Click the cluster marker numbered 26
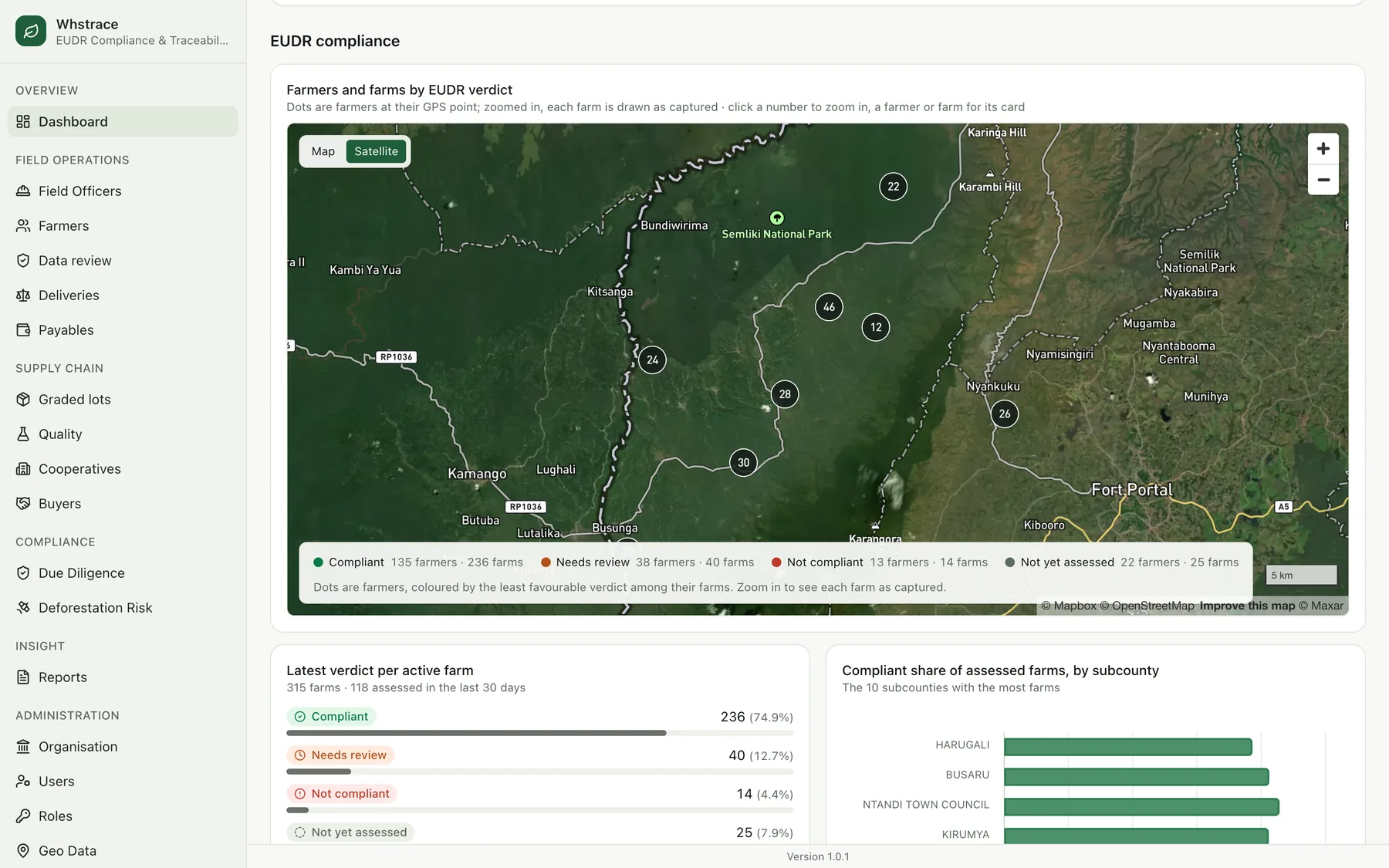 coord(1005,414)
